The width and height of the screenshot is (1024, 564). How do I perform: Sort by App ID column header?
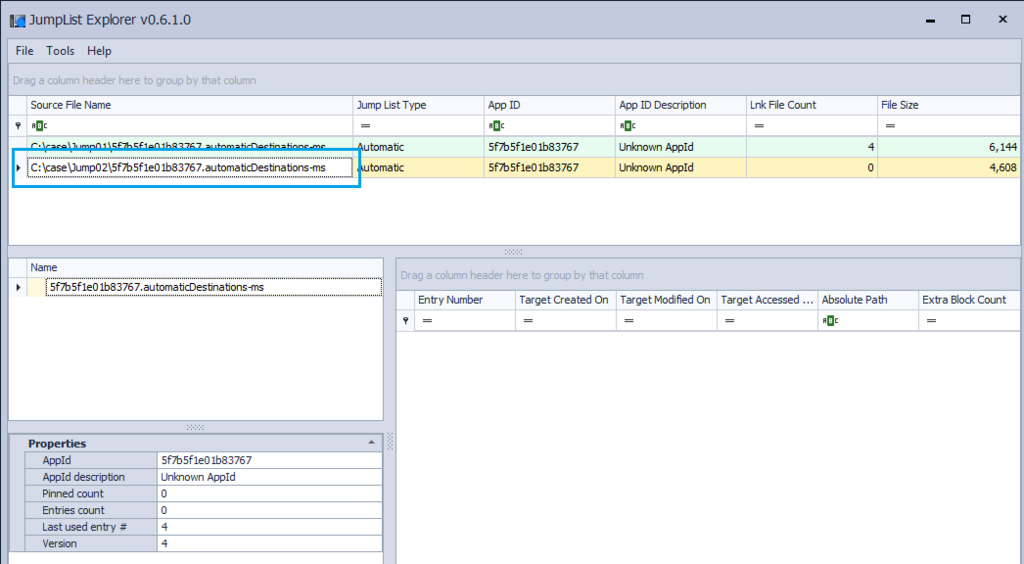[549, 105]
